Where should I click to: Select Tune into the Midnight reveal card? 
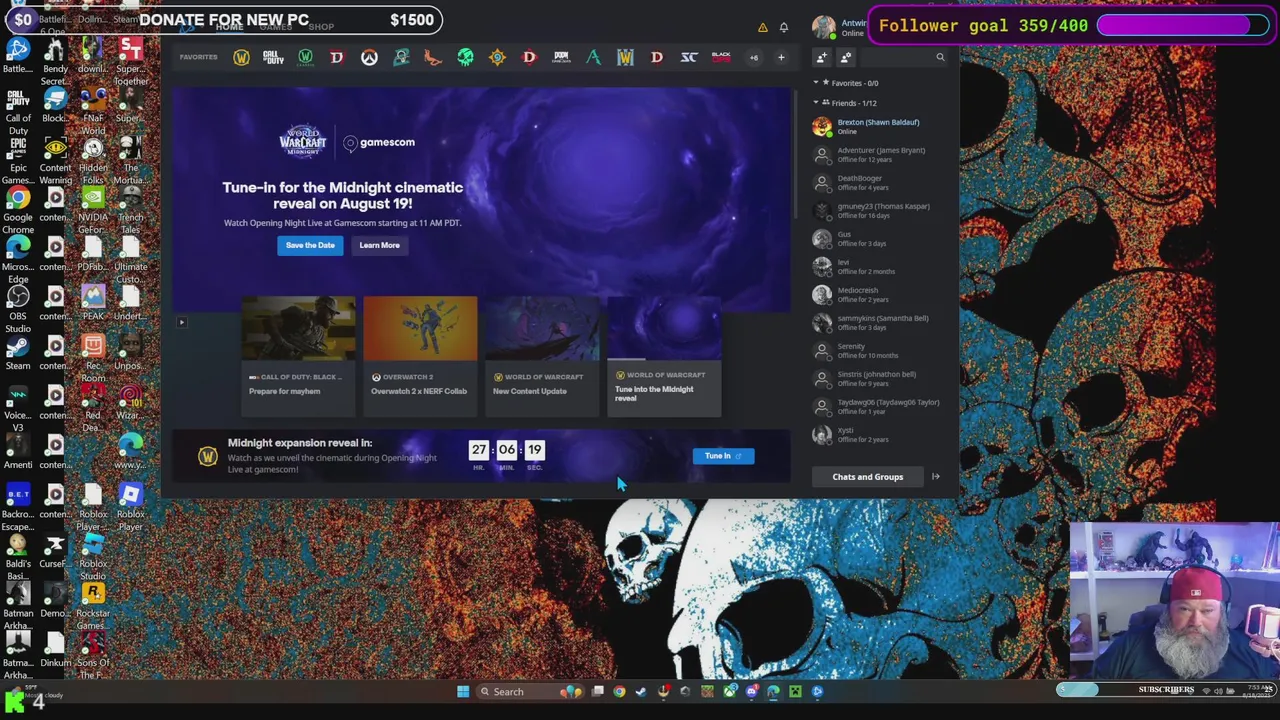(664, 355)
